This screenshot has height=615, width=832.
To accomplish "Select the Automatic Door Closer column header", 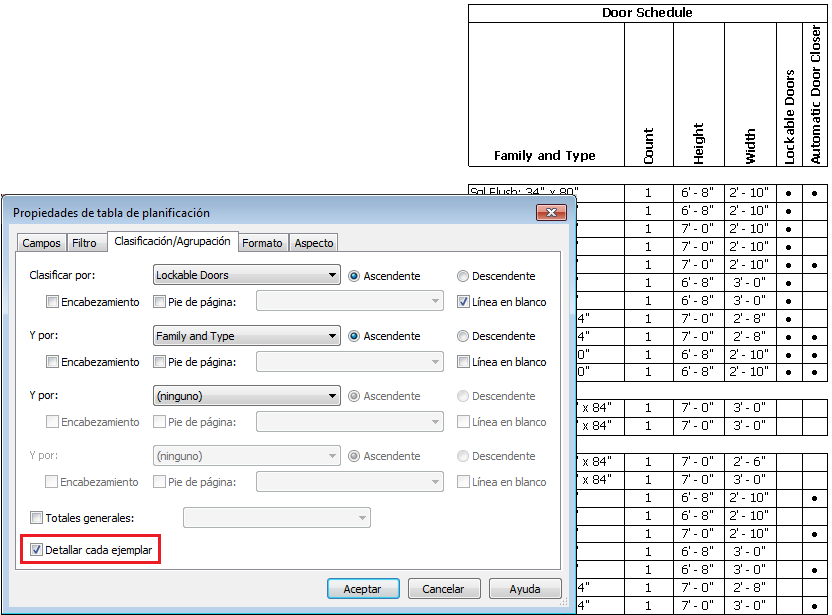I will pos(814,94).
